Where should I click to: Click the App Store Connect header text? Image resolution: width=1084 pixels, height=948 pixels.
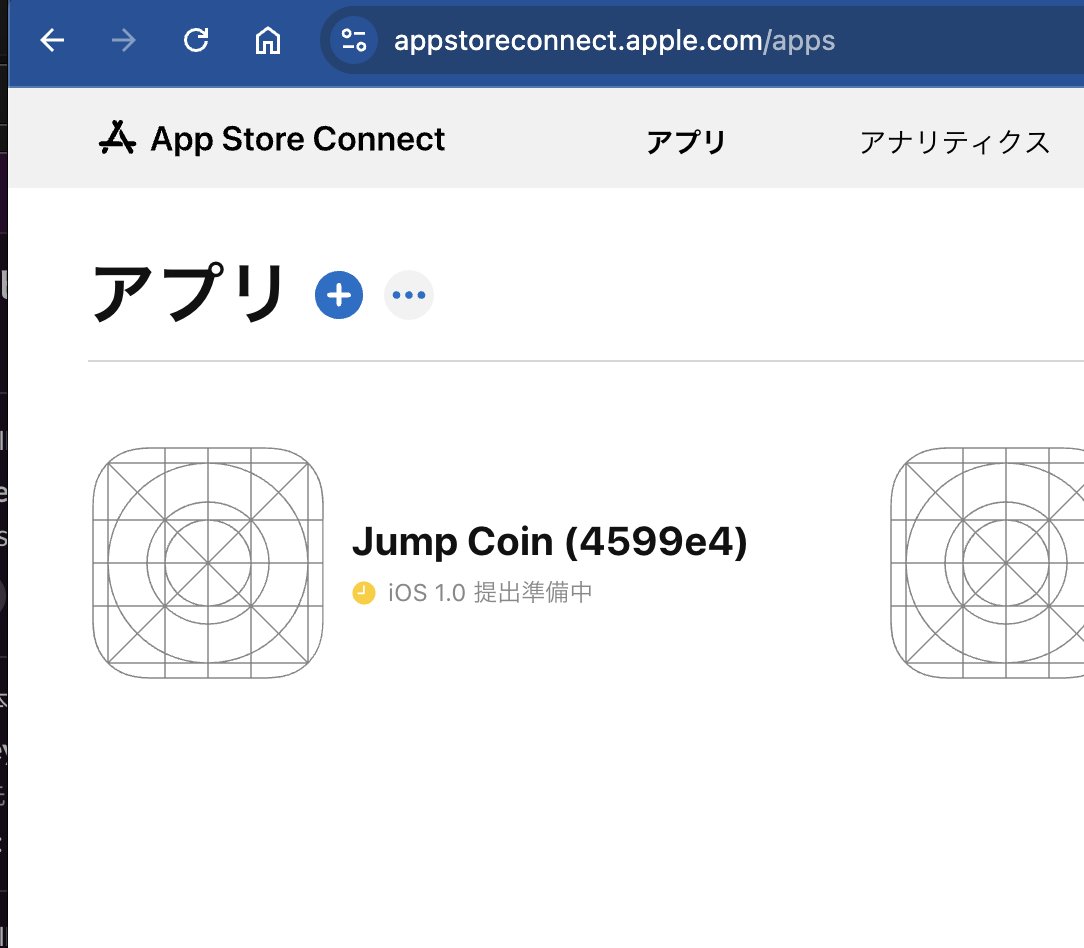[x=296, y=139]
